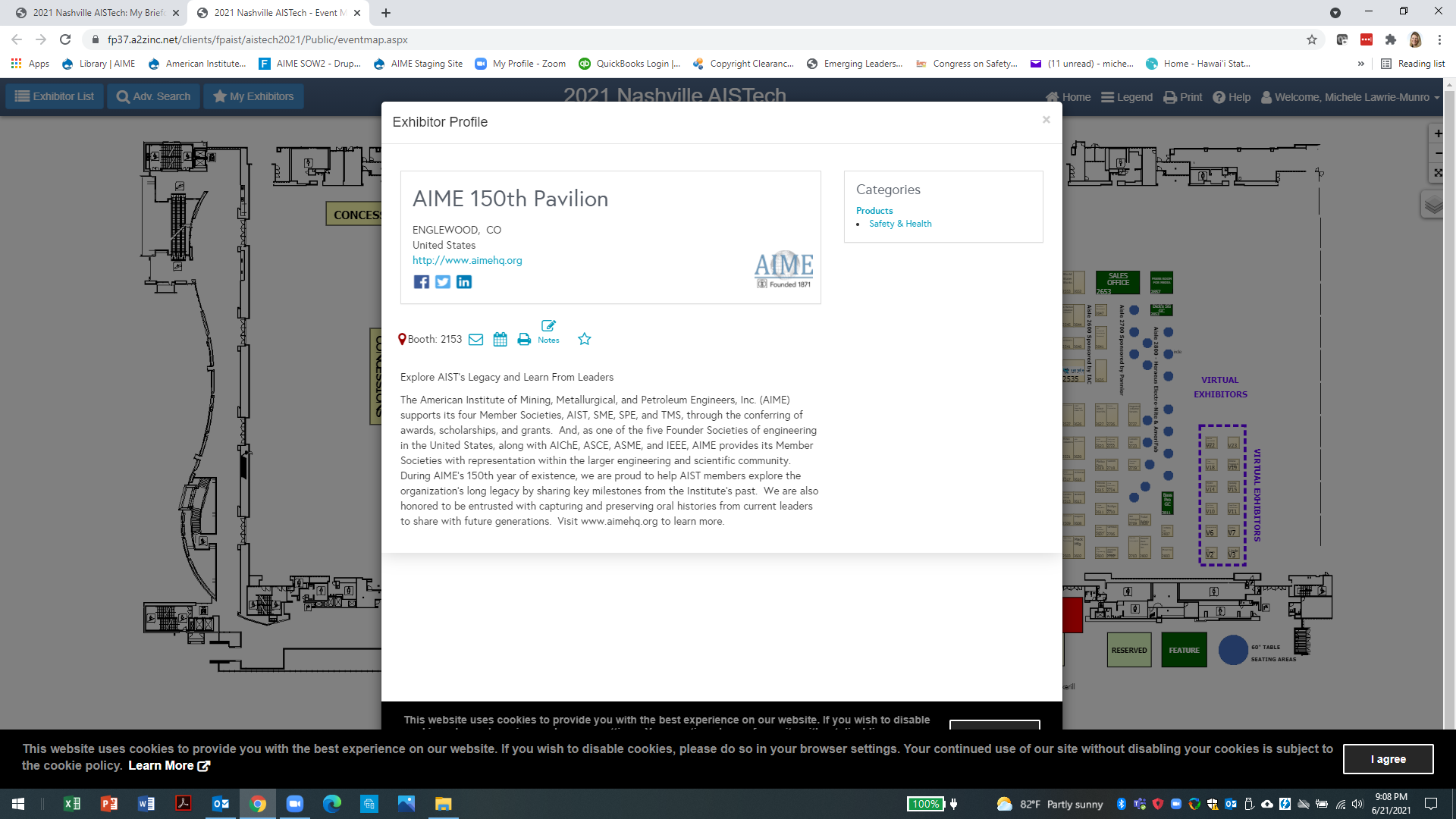1456x819 pixels.
Task: Open the Legend menu
Action: (1127, 97)
